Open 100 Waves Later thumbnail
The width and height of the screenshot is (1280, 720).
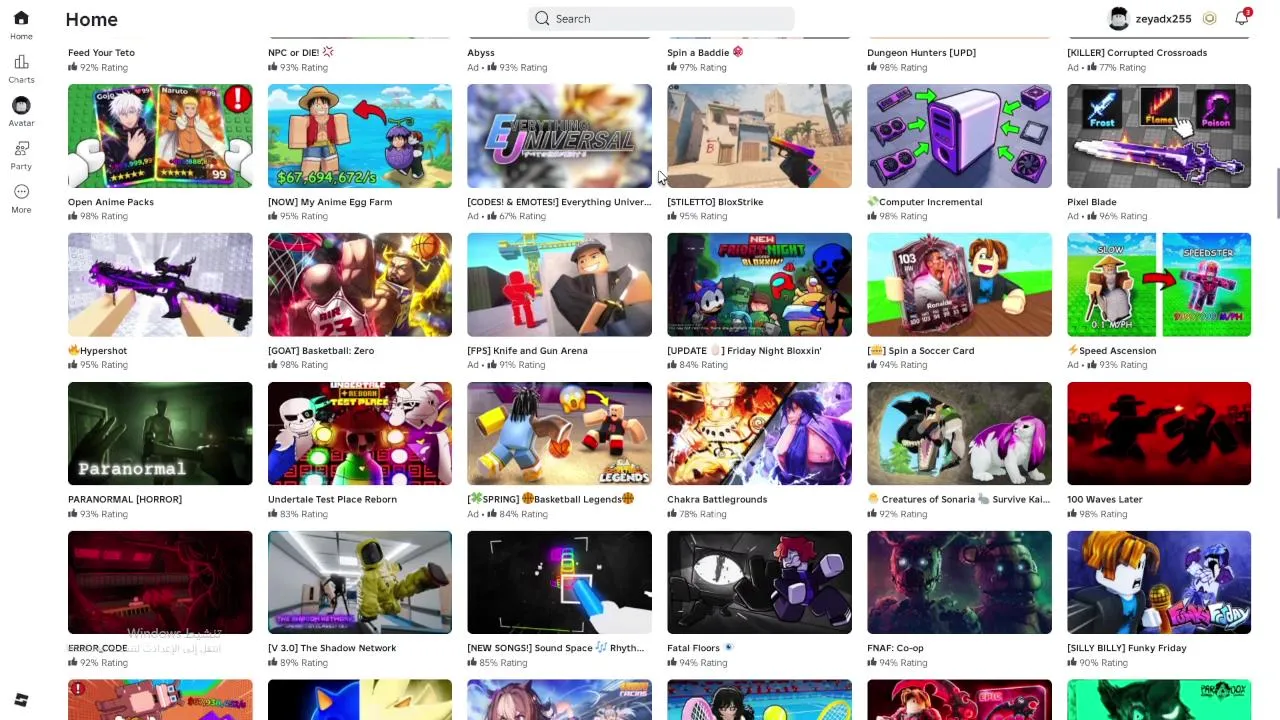[x=1159, y=434]
